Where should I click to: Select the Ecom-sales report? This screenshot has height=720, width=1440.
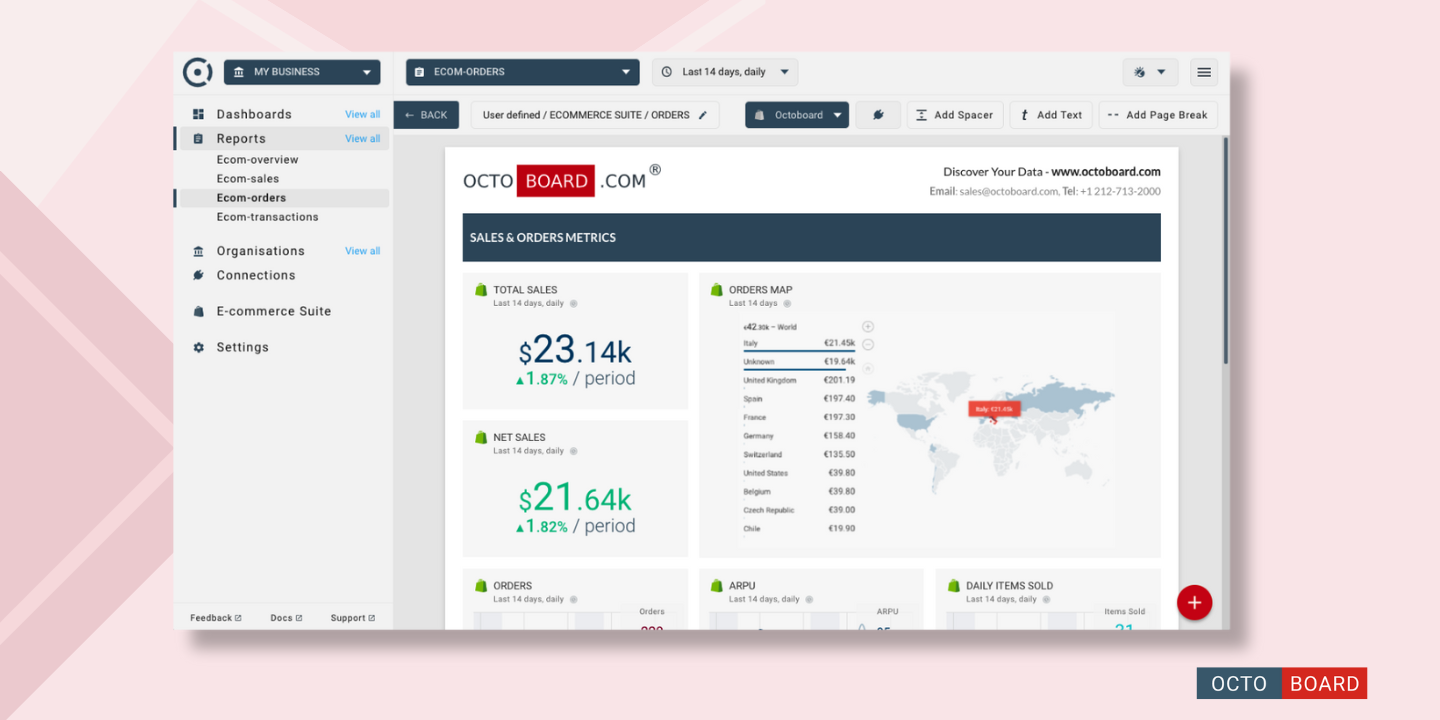point(248,179)
